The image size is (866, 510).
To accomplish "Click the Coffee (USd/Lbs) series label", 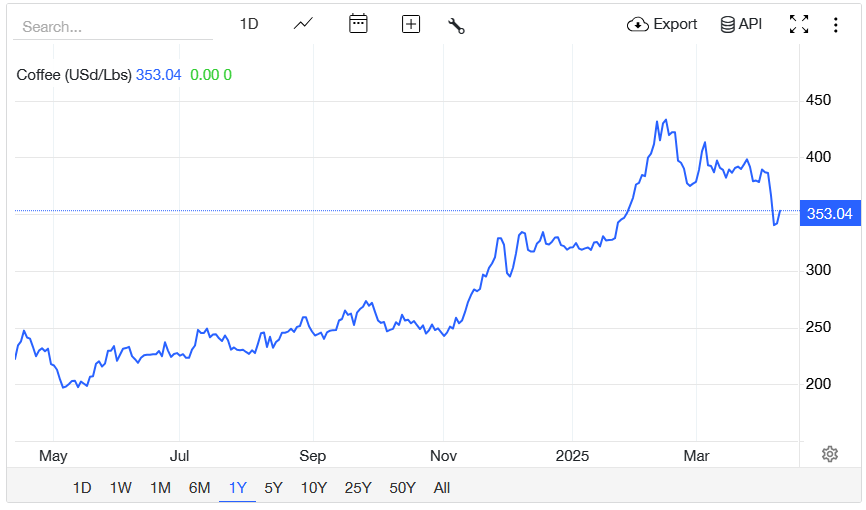I will click(74, 74).
